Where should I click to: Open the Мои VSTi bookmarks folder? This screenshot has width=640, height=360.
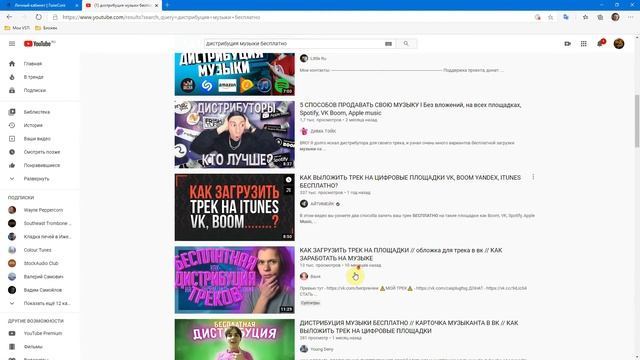(17, 28)
